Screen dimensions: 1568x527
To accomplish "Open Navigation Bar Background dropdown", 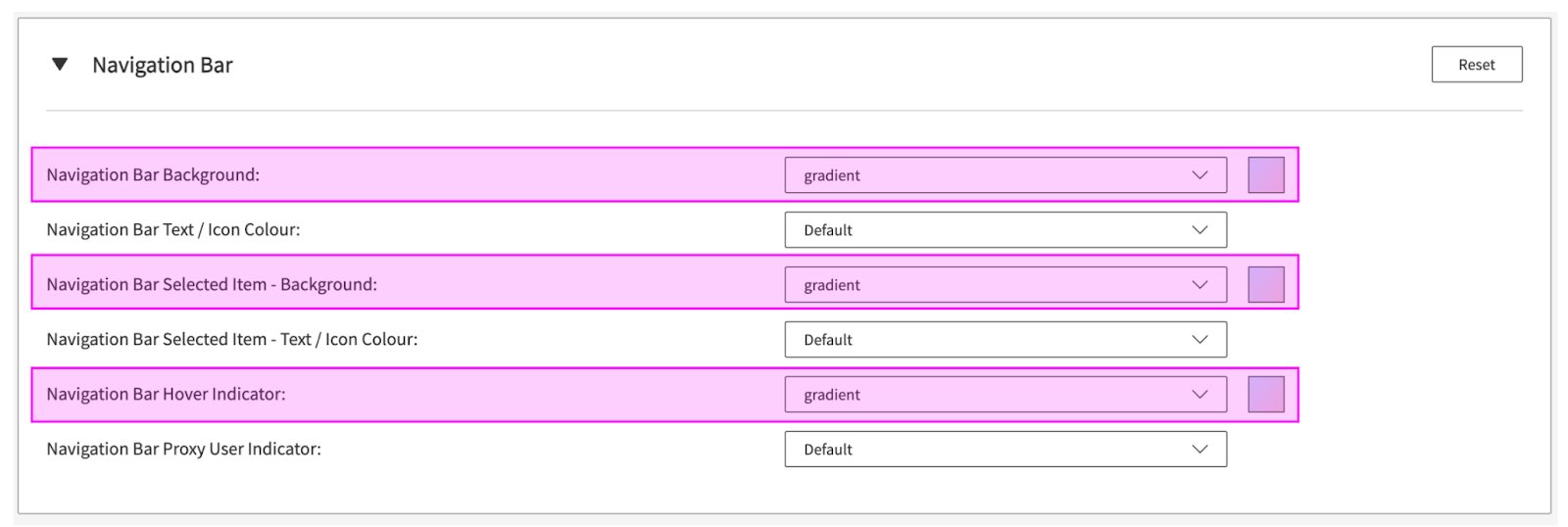I will click(x=1004, y=175).
